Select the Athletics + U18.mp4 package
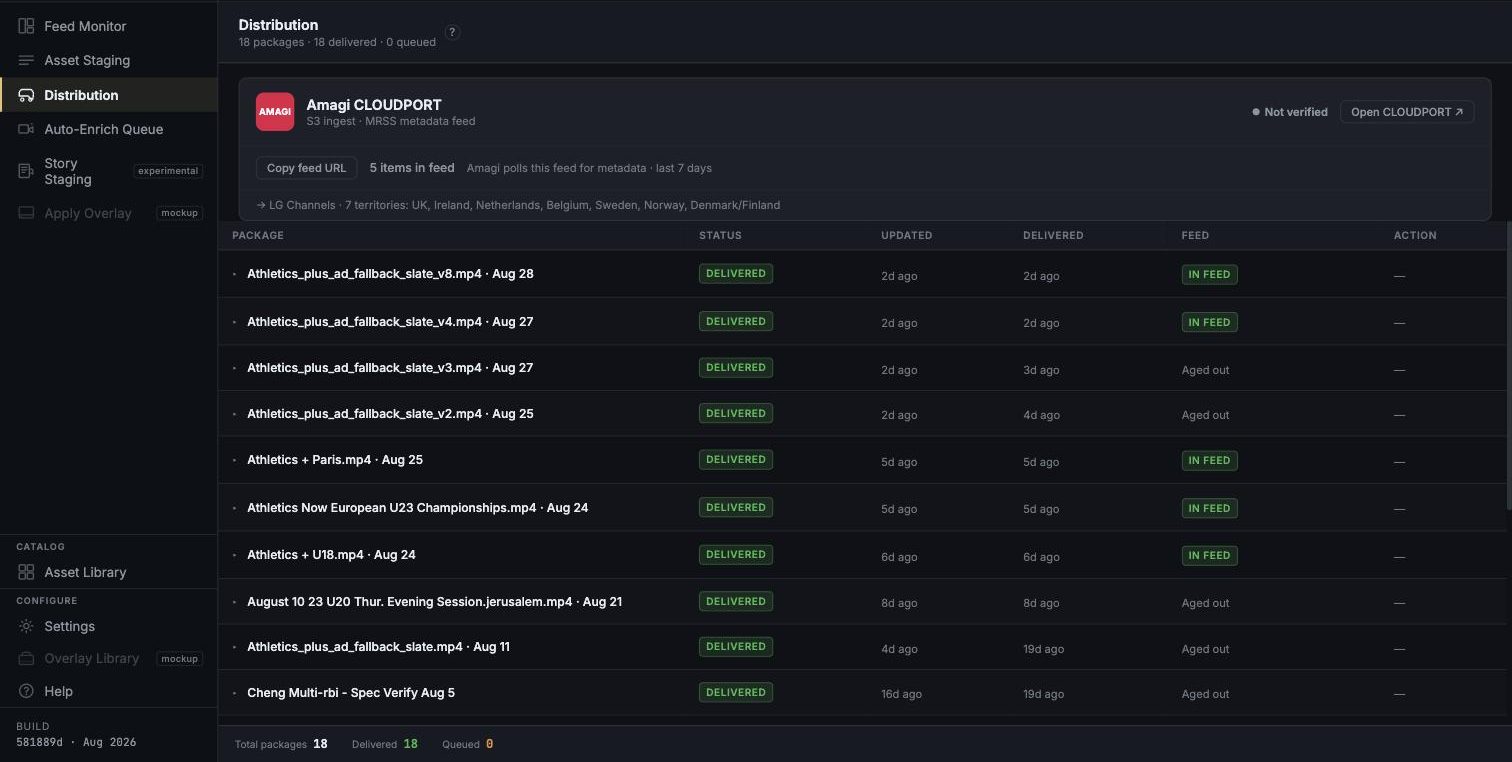This screenshot has width=1512, height=762. 331,555
